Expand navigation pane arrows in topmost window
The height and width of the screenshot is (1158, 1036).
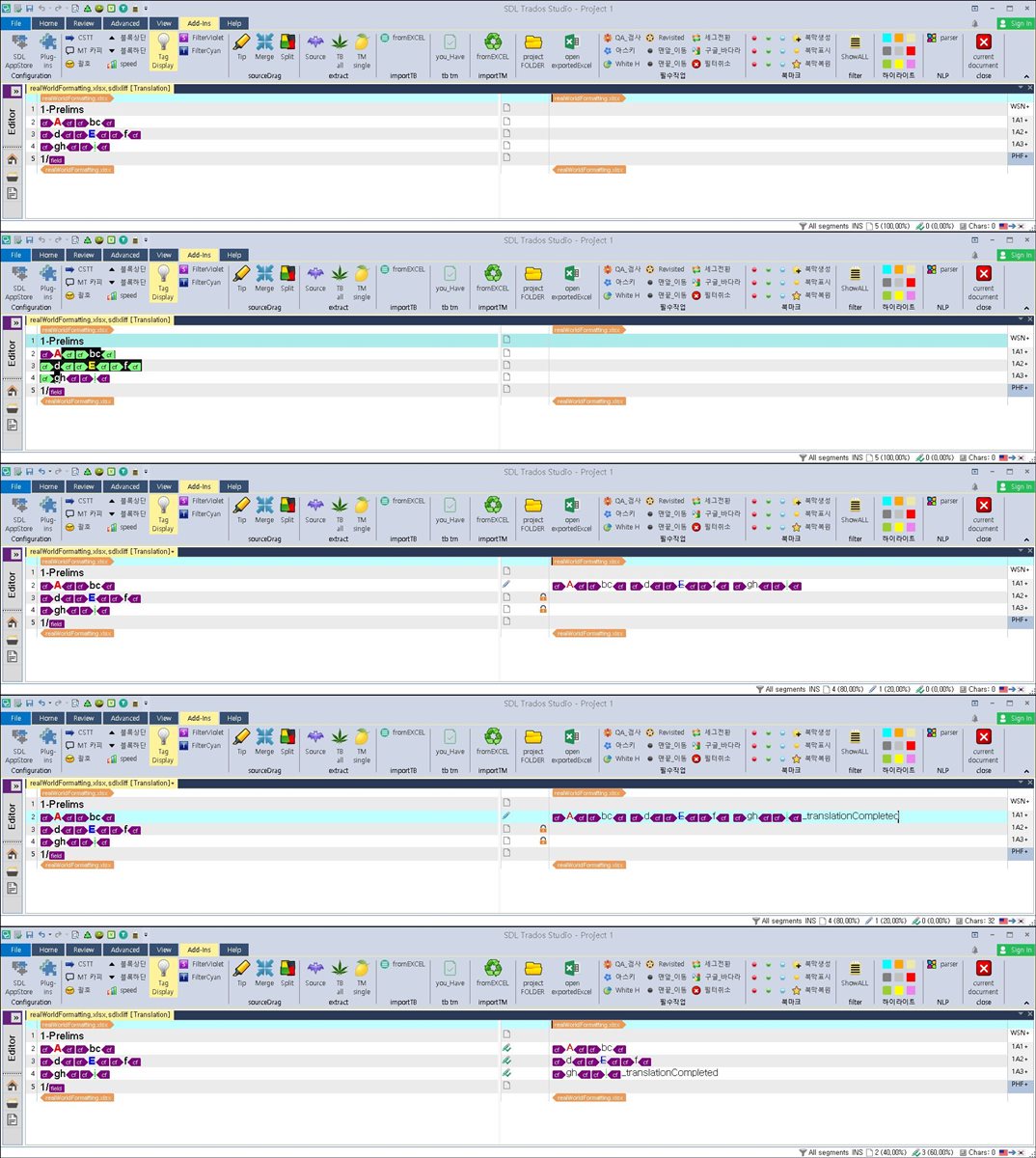point(14,91)
